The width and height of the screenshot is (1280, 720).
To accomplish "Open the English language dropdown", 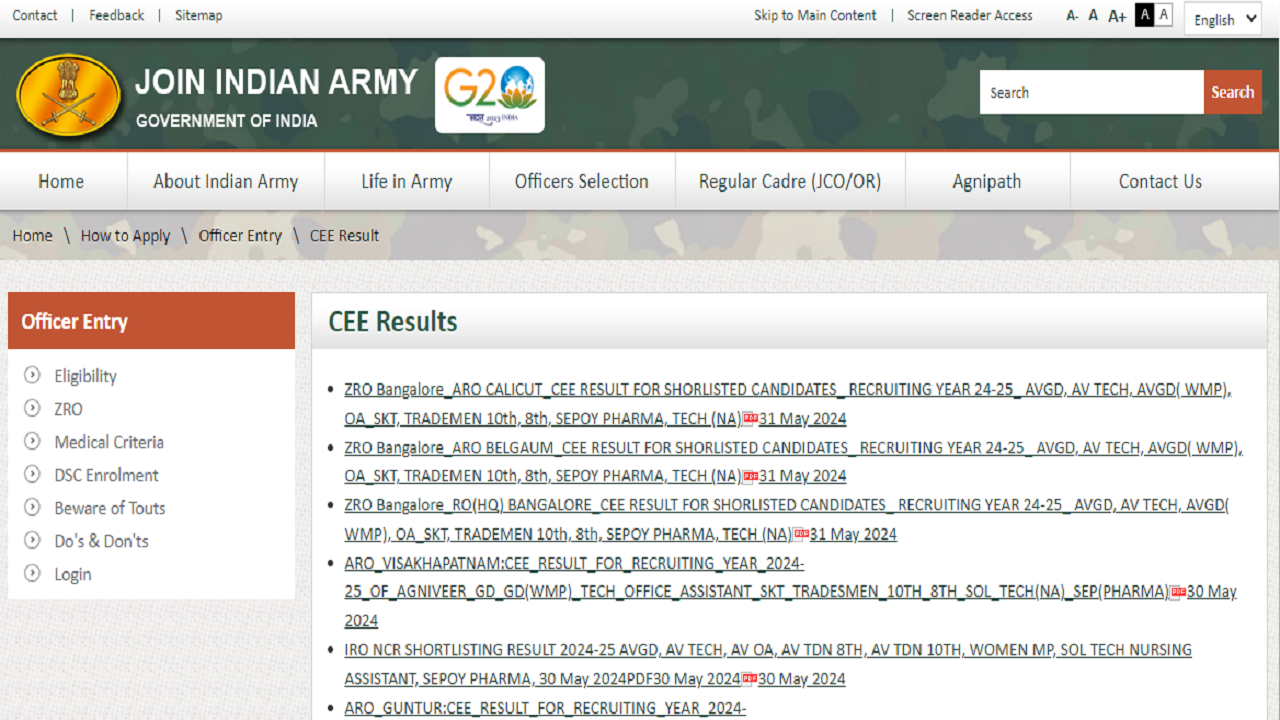I will click(1223, 19).
